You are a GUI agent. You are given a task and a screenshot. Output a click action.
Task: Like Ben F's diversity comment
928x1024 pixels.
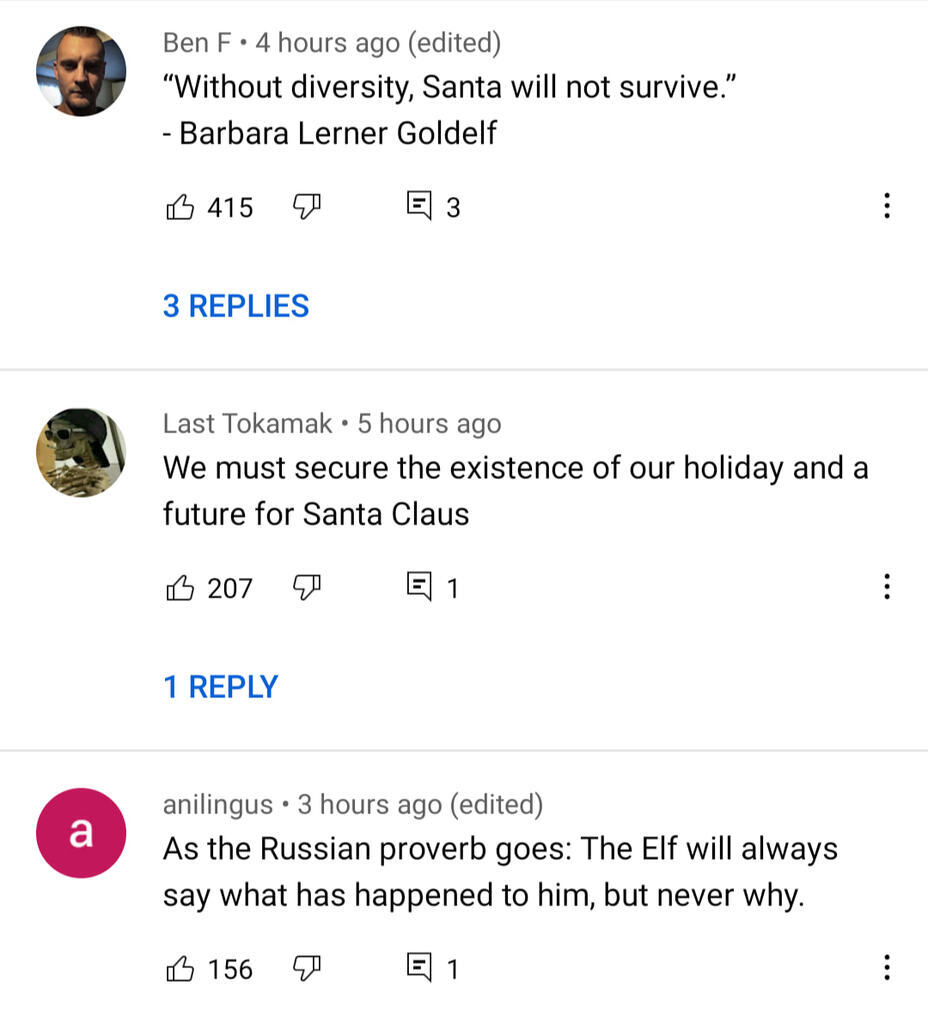click(180, 207)
